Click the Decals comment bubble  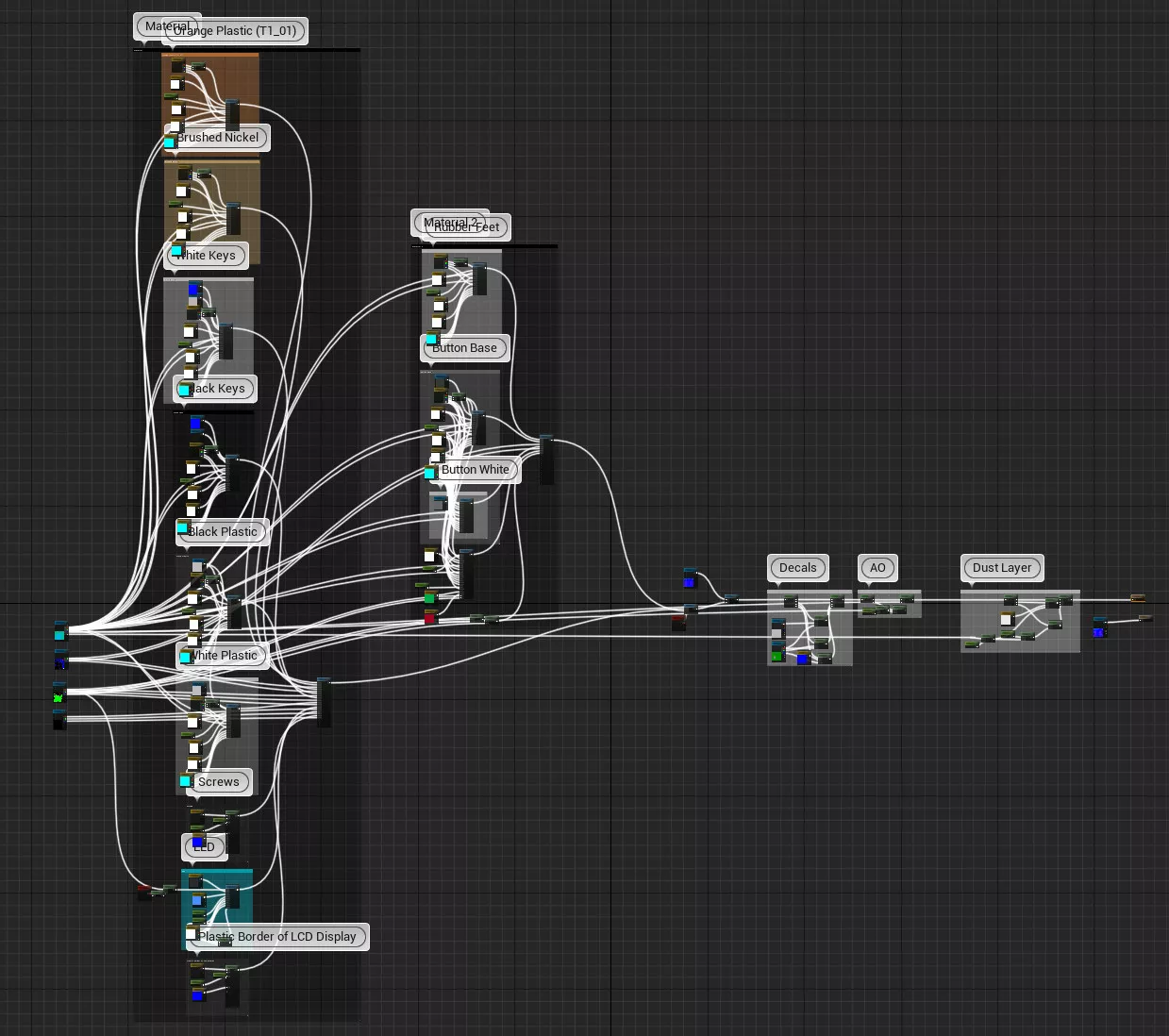tap(797, 568)
